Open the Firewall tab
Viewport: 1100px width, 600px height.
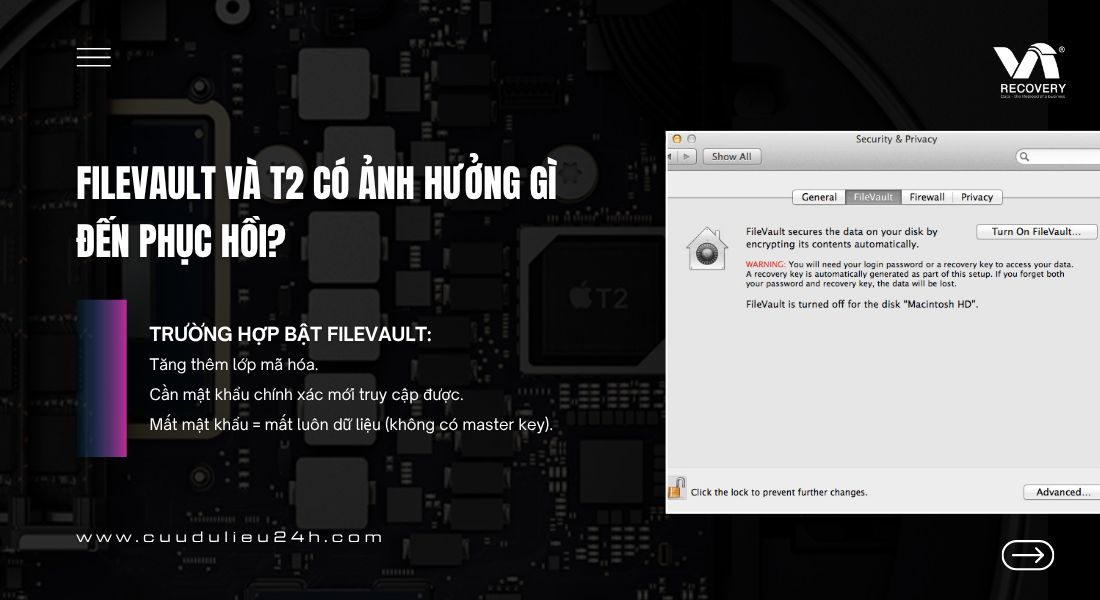[x=927, y=197]
